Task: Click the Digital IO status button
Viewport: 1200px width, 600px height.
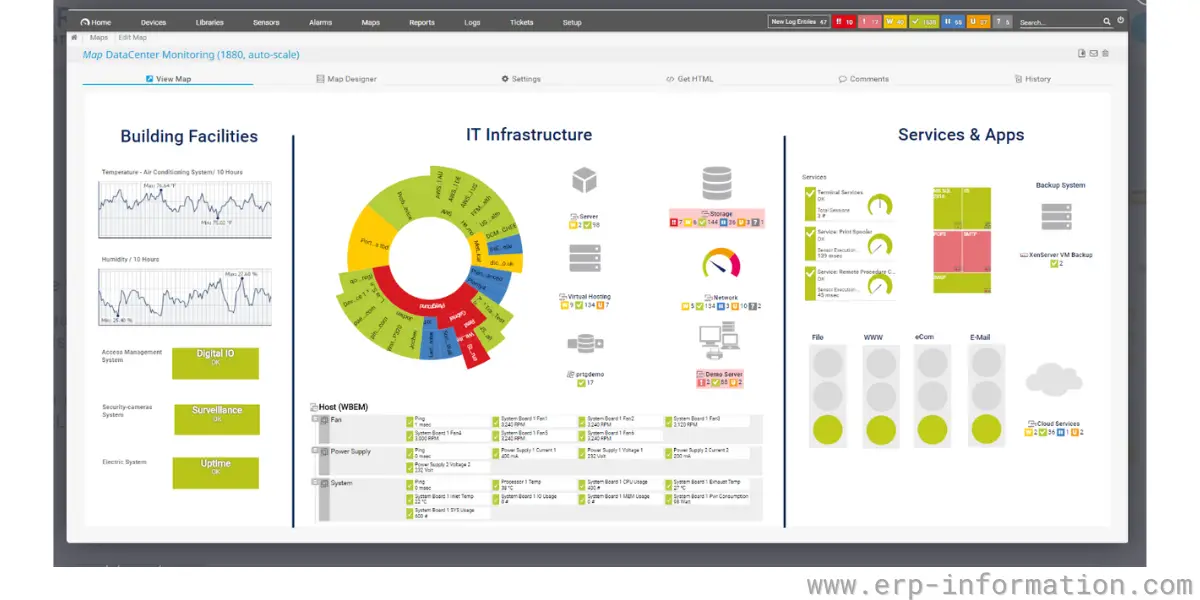Action: (215, 363)
